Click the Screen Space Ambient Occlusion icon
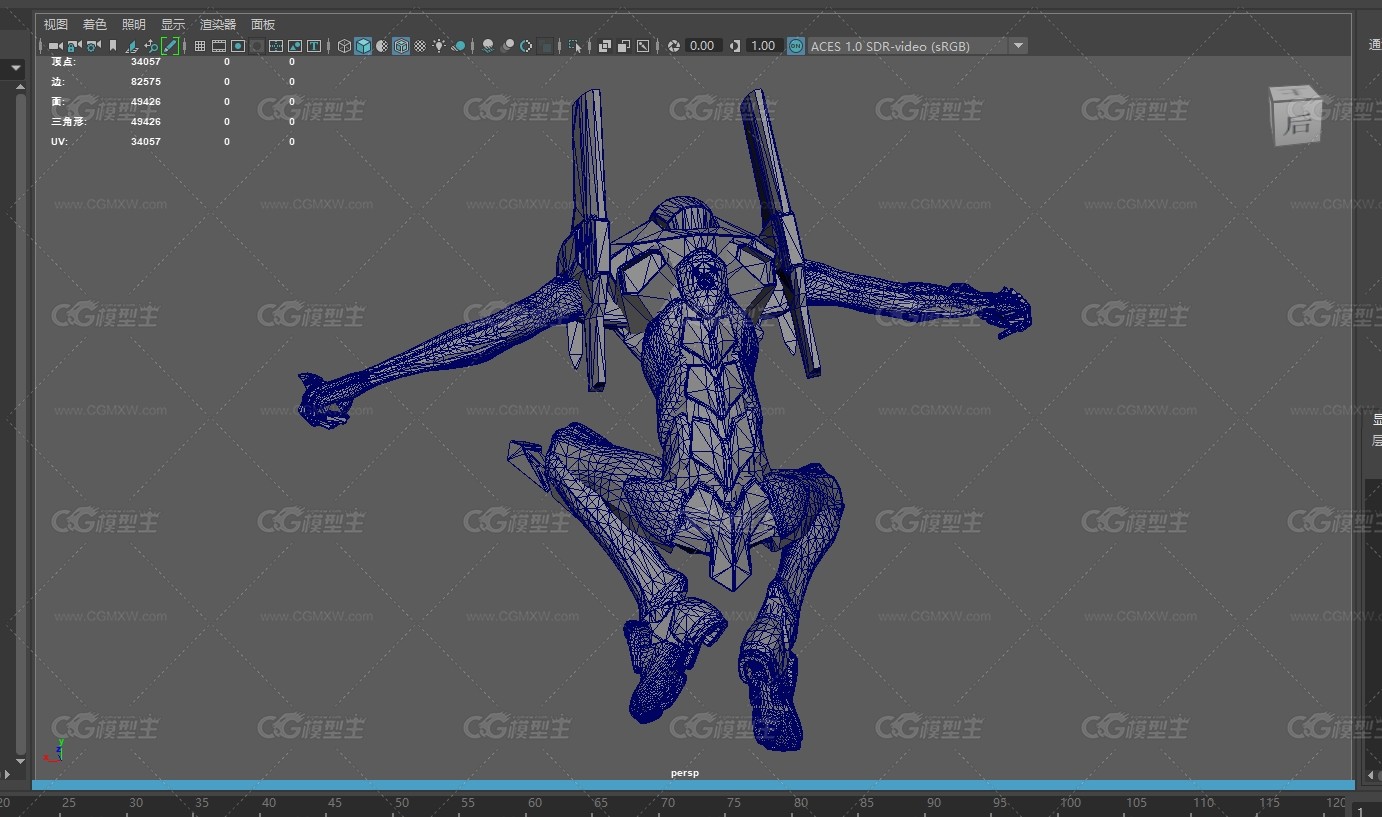Image resolution: width=1382 pixels, height=817 pixels. (487, 46)
